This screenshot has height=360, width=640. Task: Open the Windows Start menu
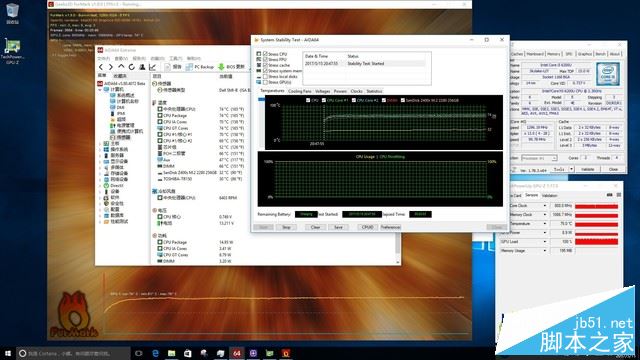7,353
